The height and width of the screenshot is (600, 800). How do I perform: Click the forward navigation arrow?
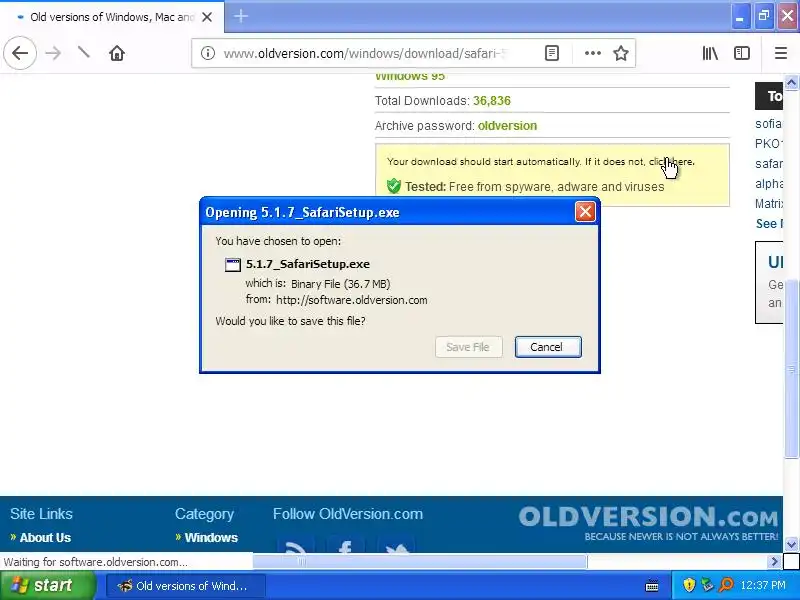(53, 53)
